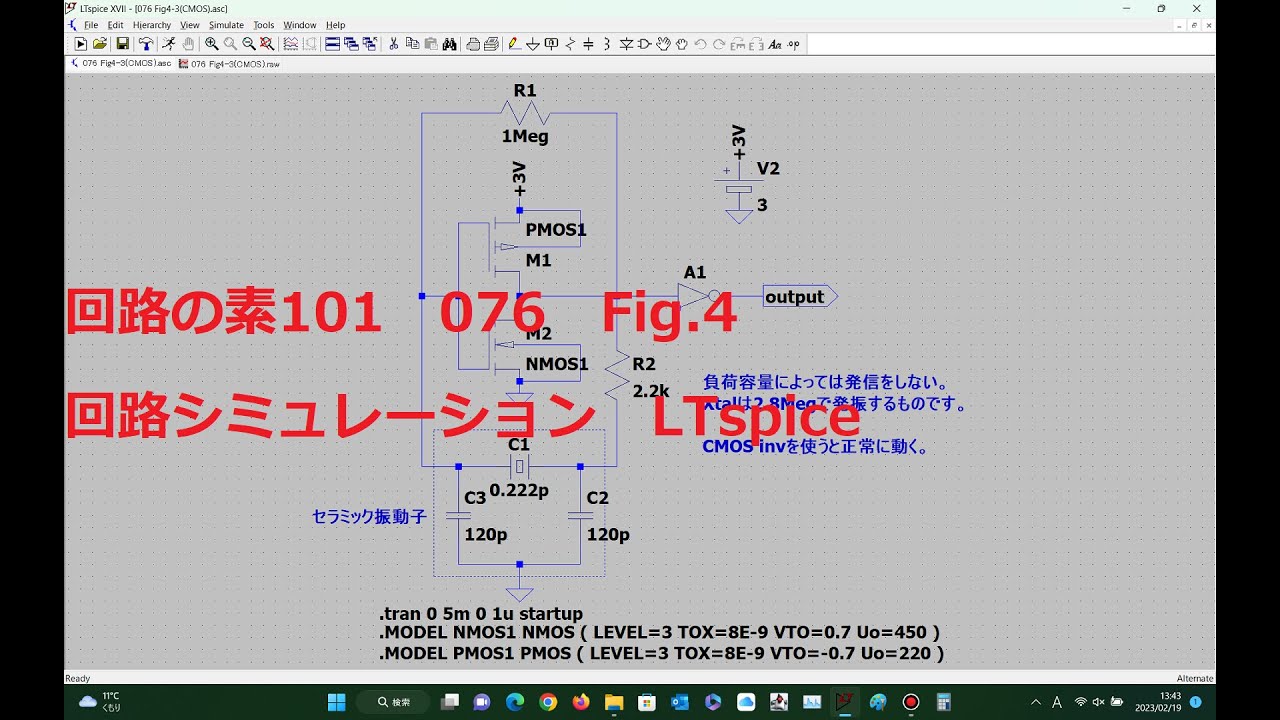Open Find with binoculars icon

click(x=450, y=44)
